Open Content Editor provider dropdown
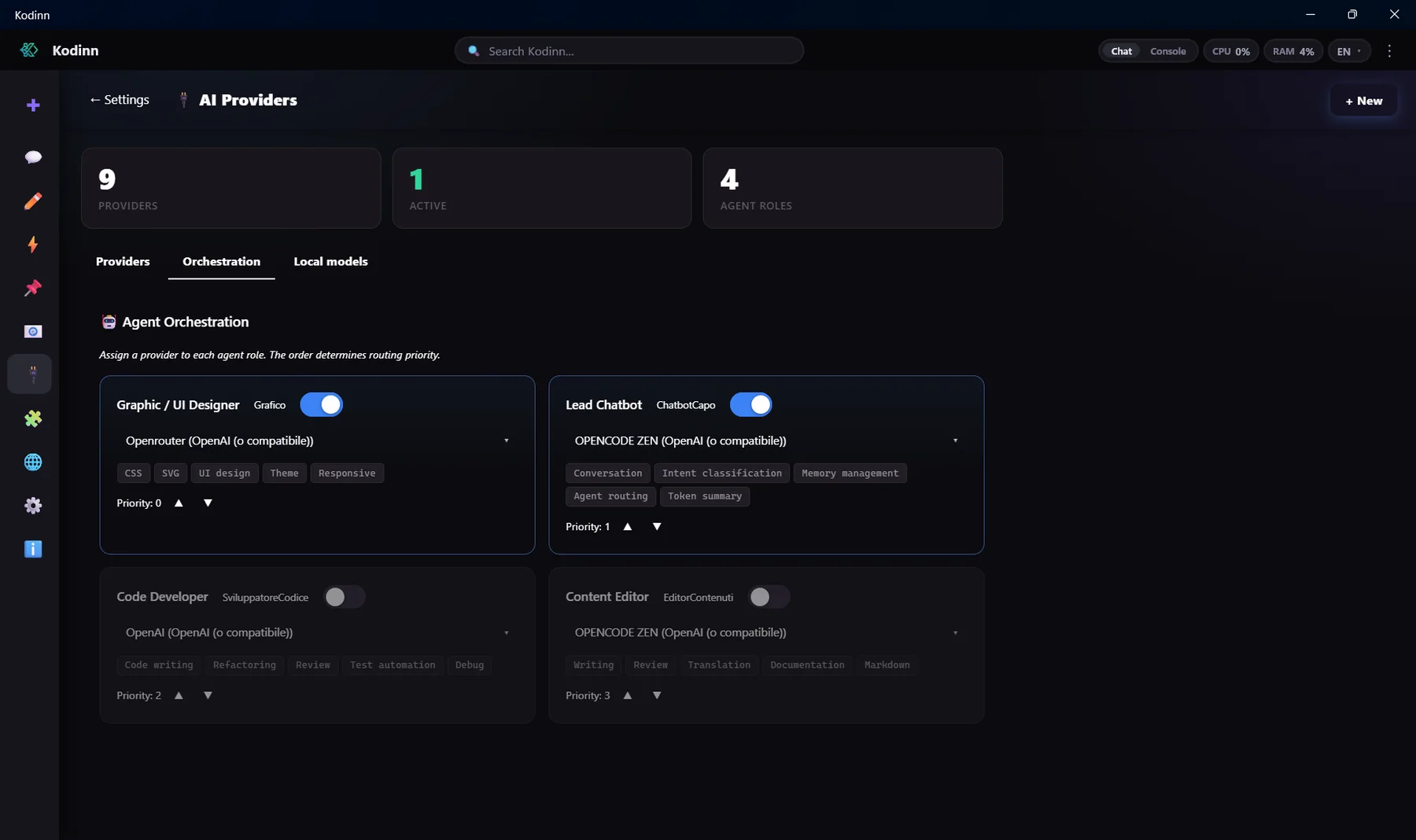Image resolution: width=1416 pixels, height=840 pixels. (766, 632)
